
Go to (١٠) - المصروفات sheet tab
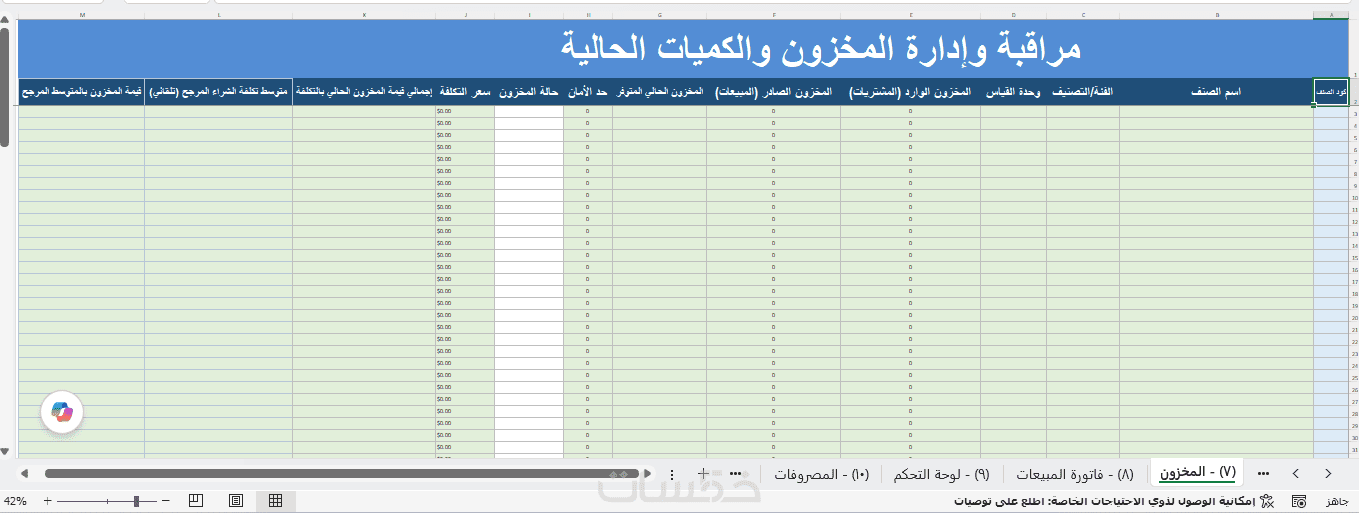[x=821, y=473]
